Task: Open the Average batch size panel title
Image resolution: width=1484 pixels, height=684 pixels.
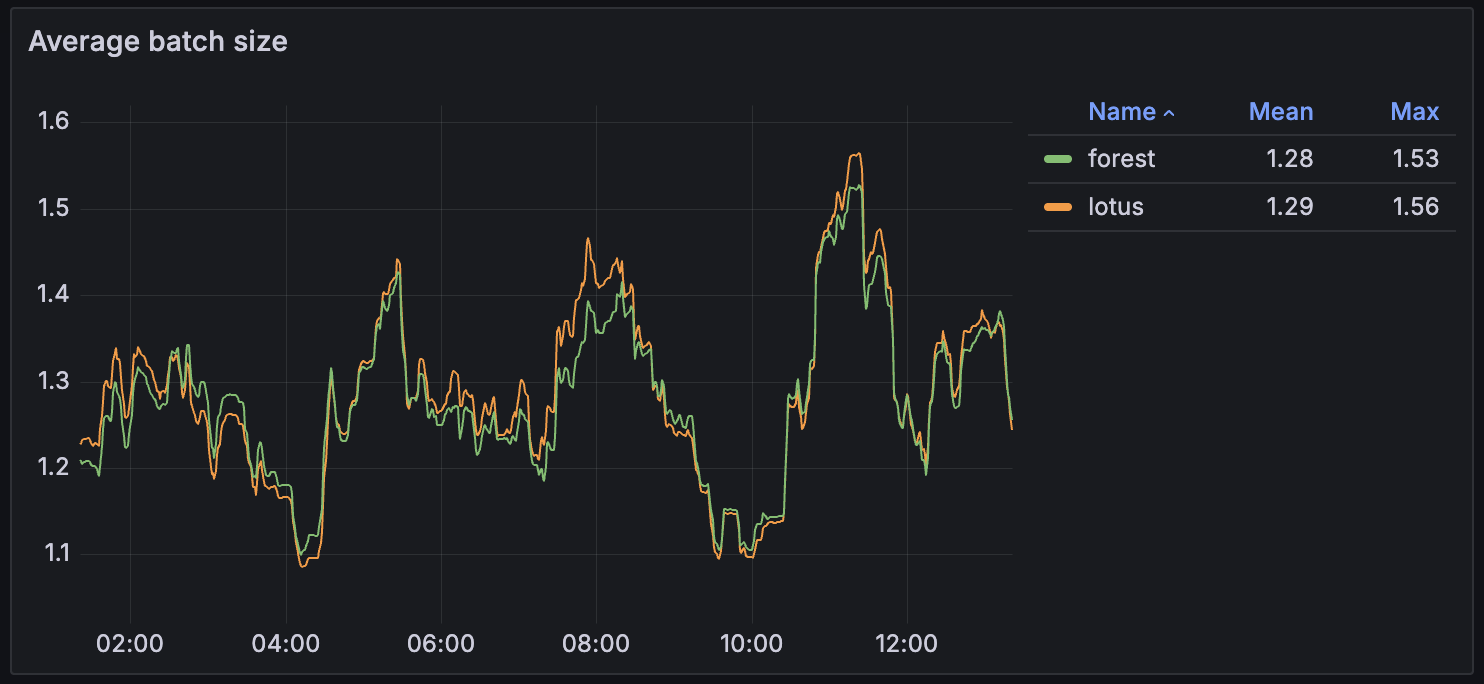Action: pos(158,41)
